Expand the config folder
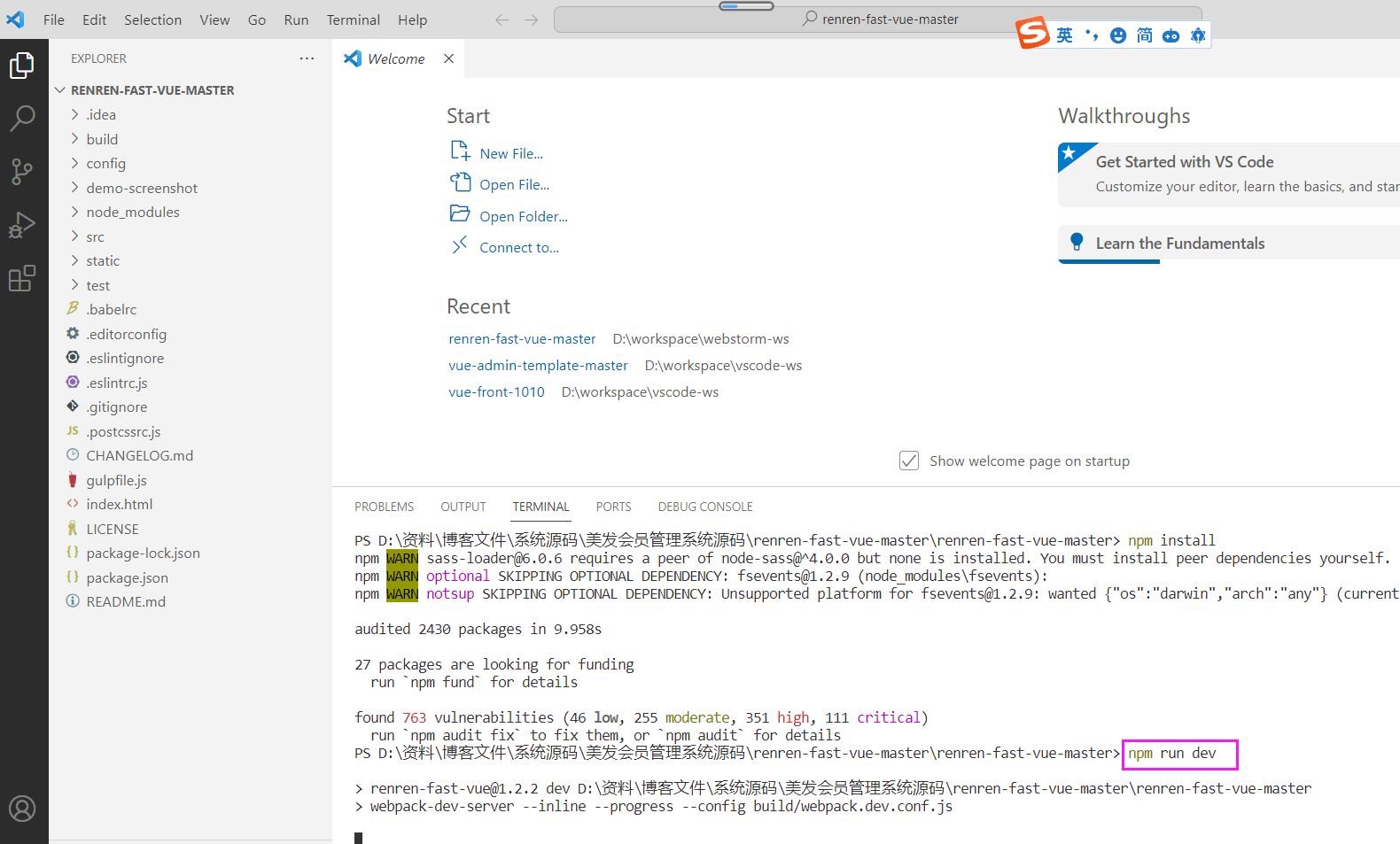 [x=74, y=163]
